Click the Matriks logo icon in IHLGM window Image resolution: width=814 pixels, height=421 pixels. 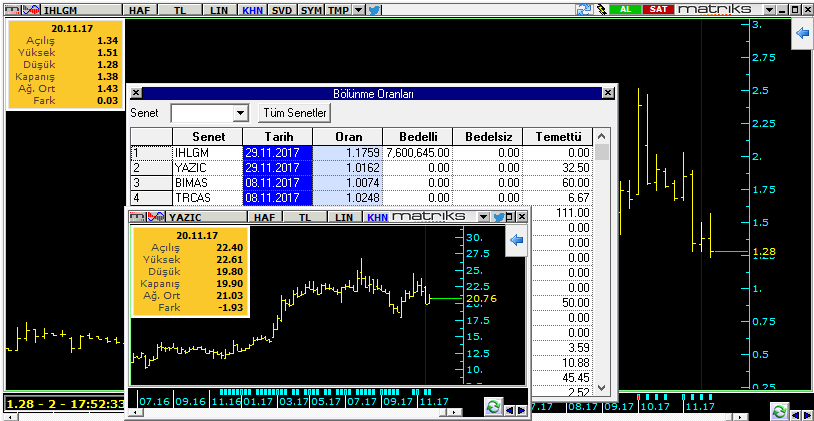(14, 9)
